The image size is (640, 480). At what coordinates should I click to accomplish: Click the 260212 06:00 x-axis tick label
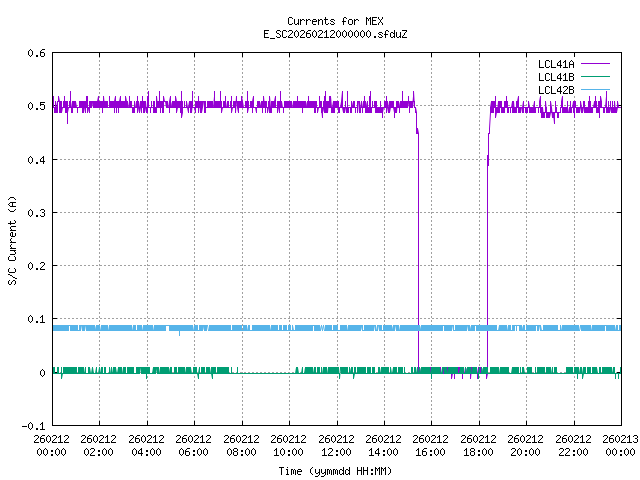194,445
